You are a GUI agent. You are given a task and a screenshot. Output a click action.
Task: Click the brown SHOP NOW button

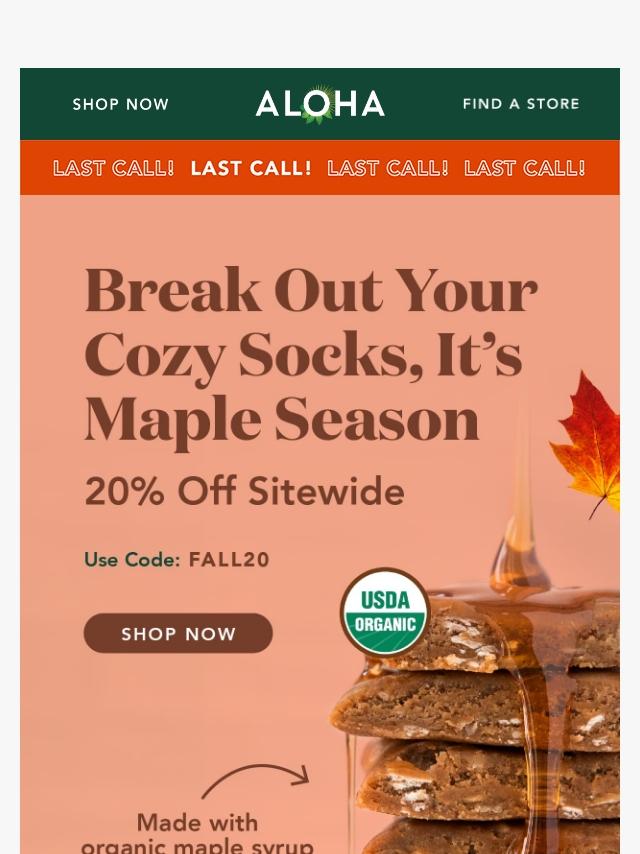(x=178, y=633)
